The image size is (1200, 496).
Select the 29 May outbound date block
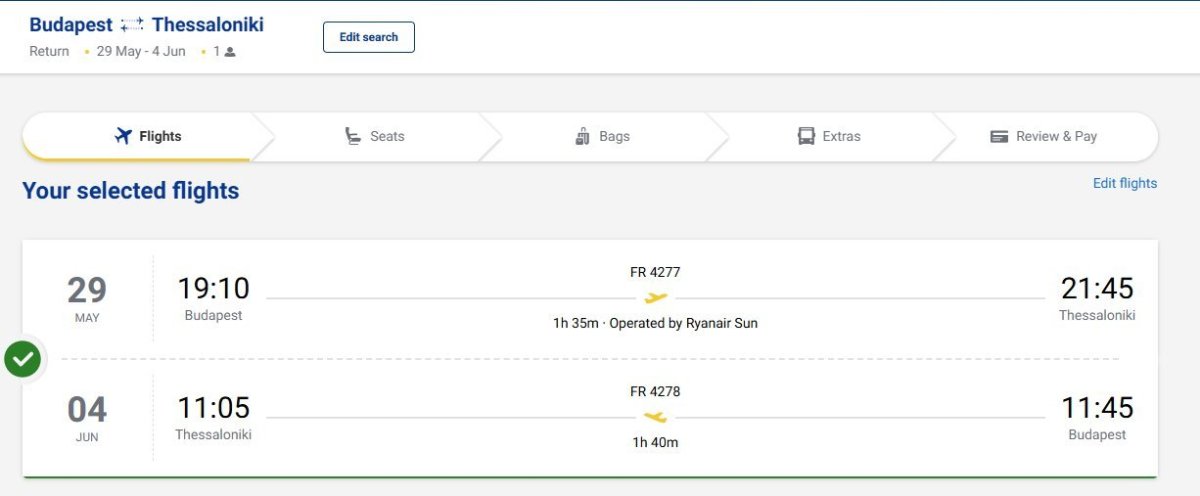87,298
